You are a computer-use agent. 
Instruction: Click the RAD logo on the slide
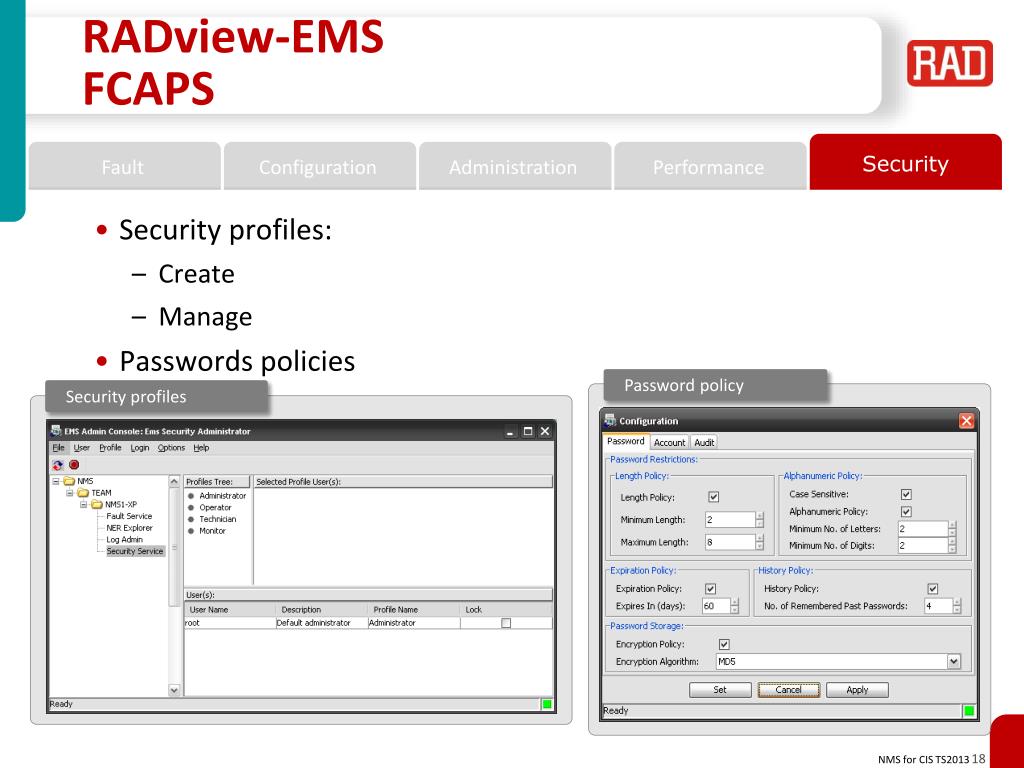tap(950, 63)
